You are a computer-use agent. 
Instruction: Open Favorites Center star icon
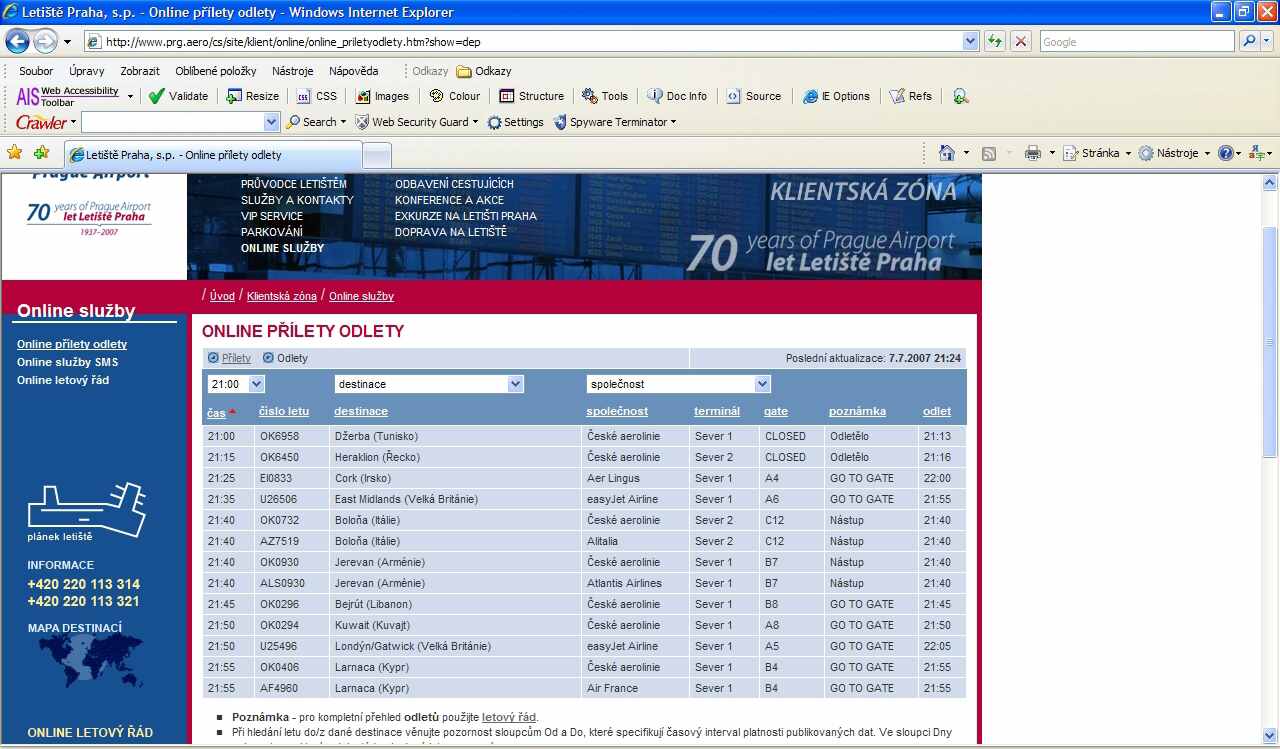[x=15, y=153]
